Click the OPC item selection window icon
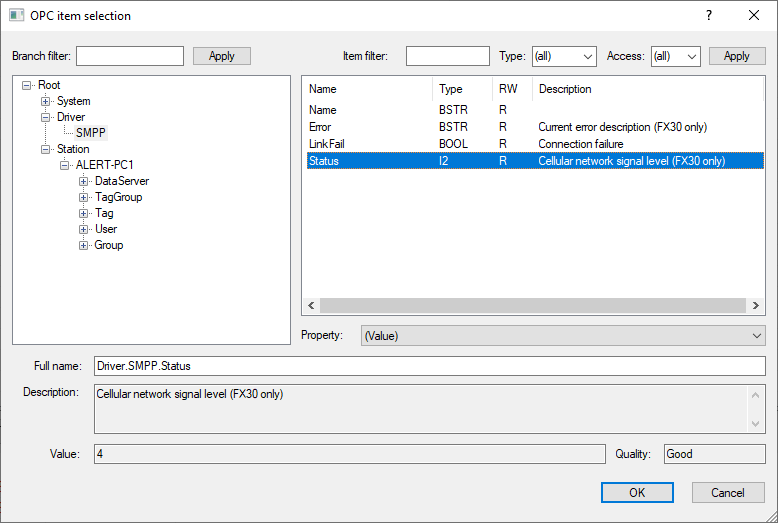 17,16
